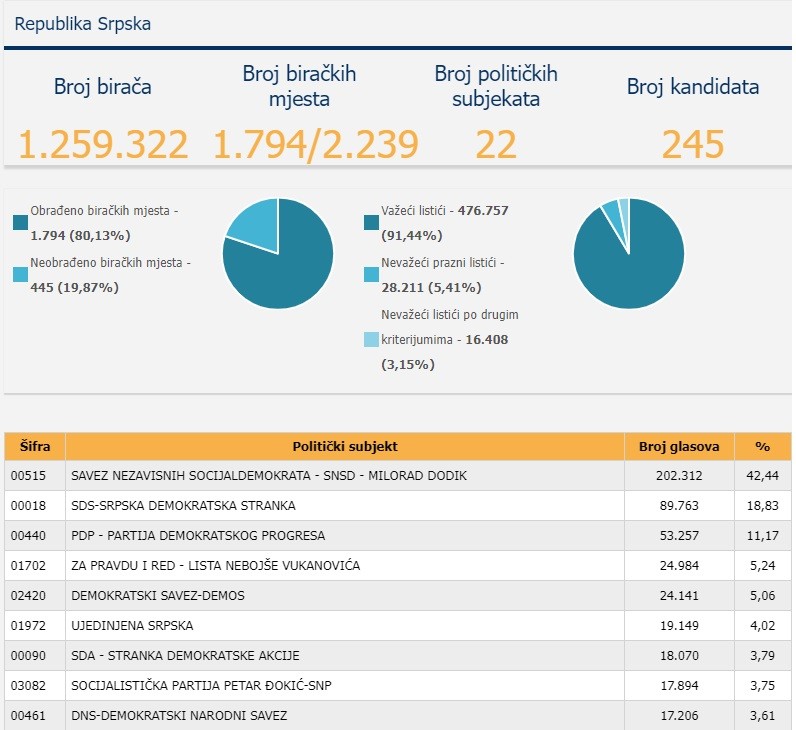Click the Neobrađeno biračkih mjesta legend swatch
This screenshot has width=796, height=730.
(x=21, y=274)
